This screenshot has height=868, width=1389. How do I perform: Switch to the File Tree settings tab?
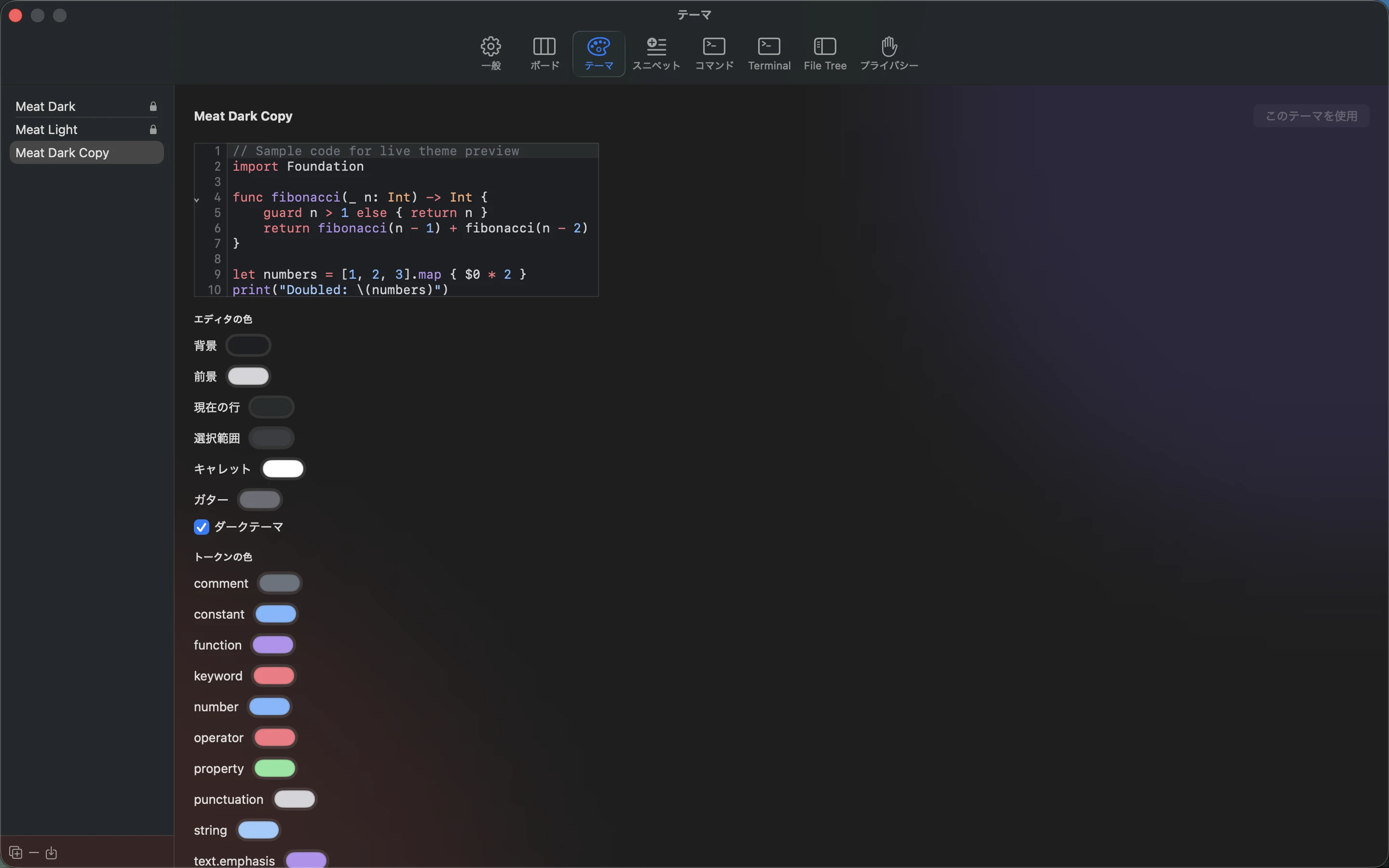point(825,54)
